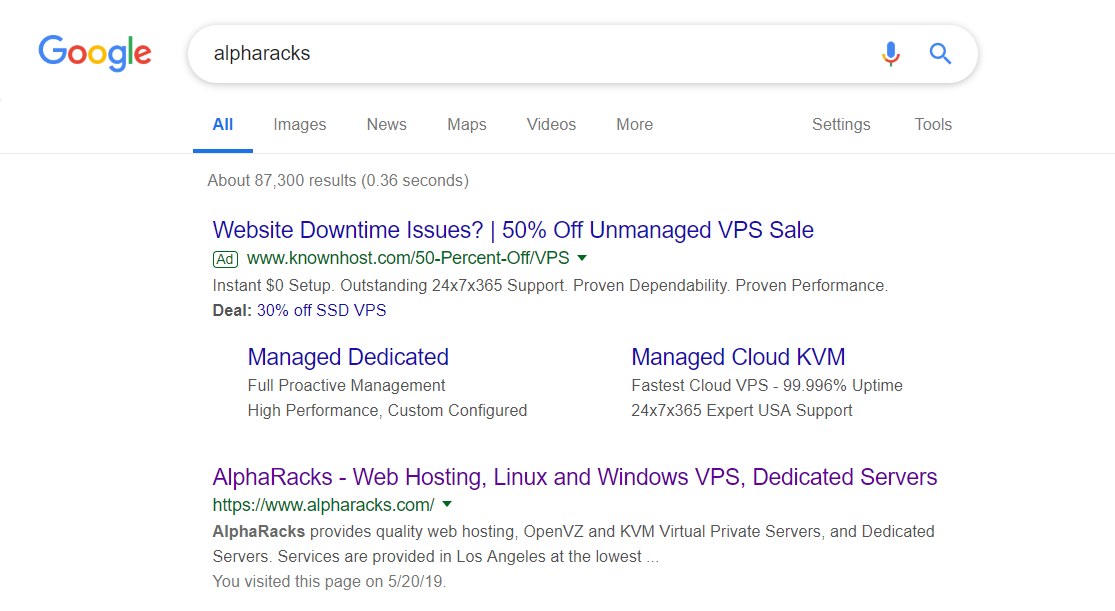Click the www.knownhost.com/50-Percent-Off/VPS URL
Image resolution: width=1115 pixels, height=611 pixels.
(x=407, y=258)
